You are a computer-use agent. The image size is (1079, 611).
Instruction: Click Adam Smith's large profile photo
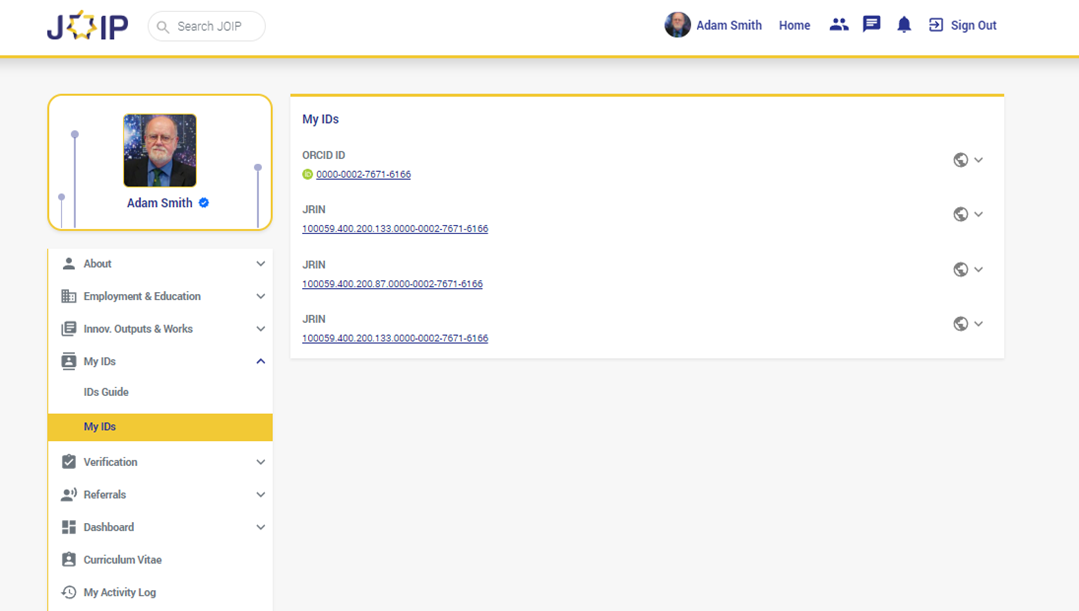tap(160, 150)
